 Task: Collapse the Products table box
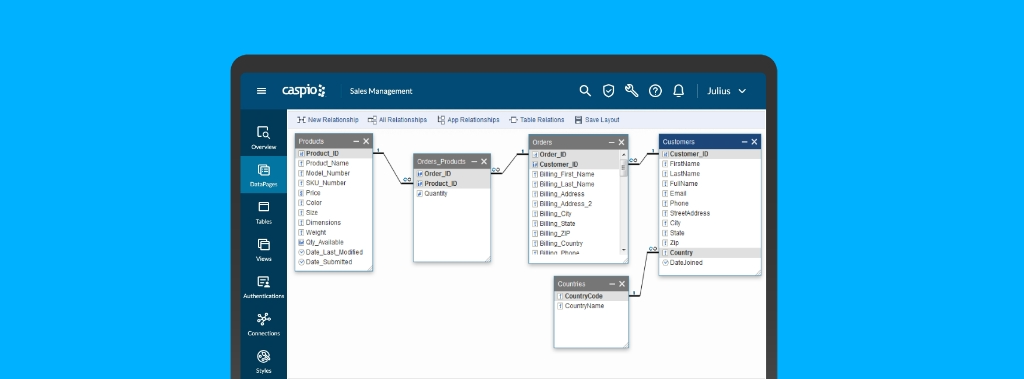point(356,141)
